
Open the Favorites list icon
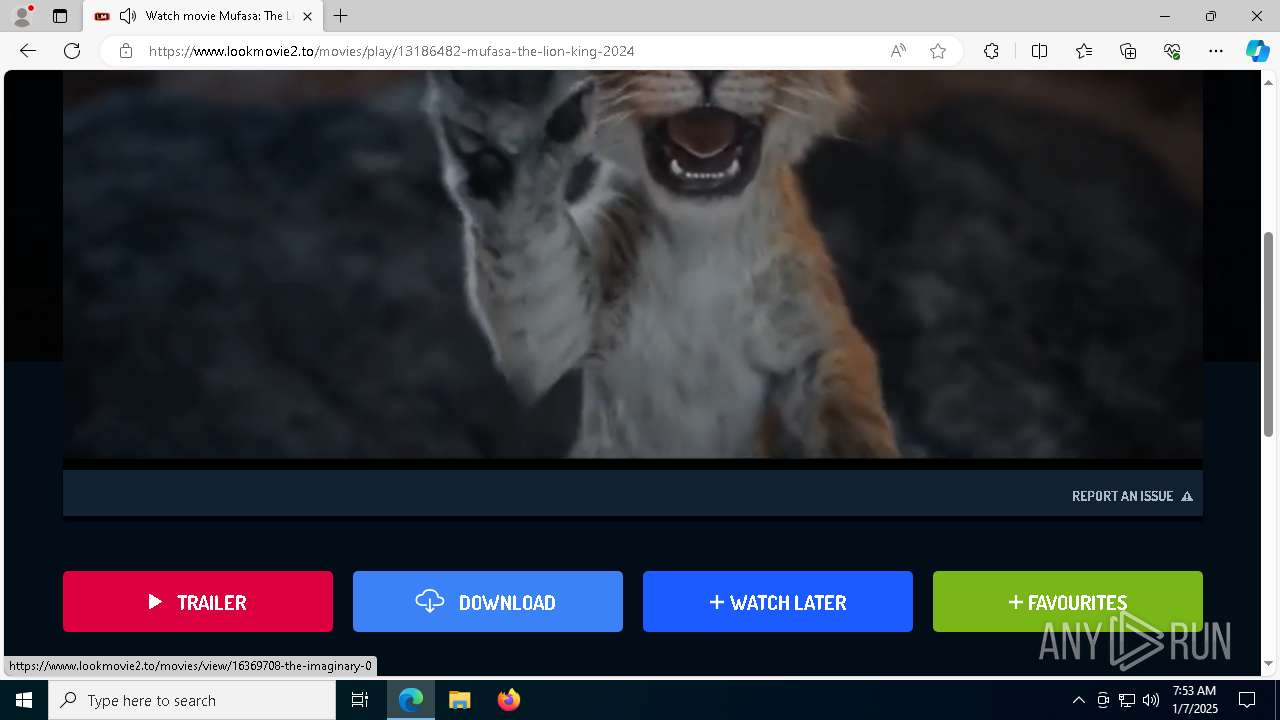(1084, 51)
